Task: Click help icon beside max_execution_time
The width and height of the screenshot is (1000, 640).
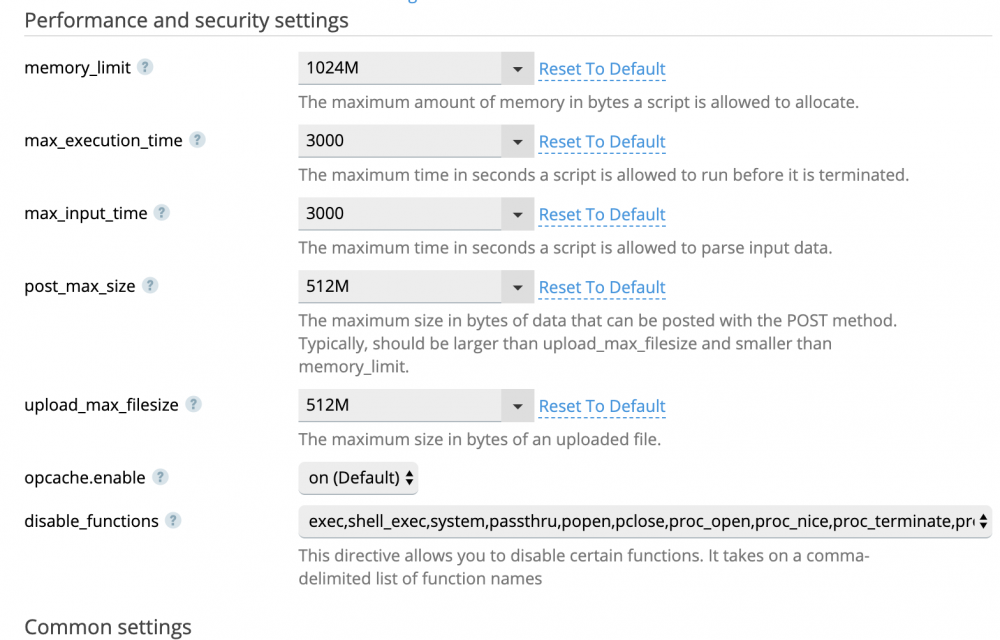Action: pos(197,140)
